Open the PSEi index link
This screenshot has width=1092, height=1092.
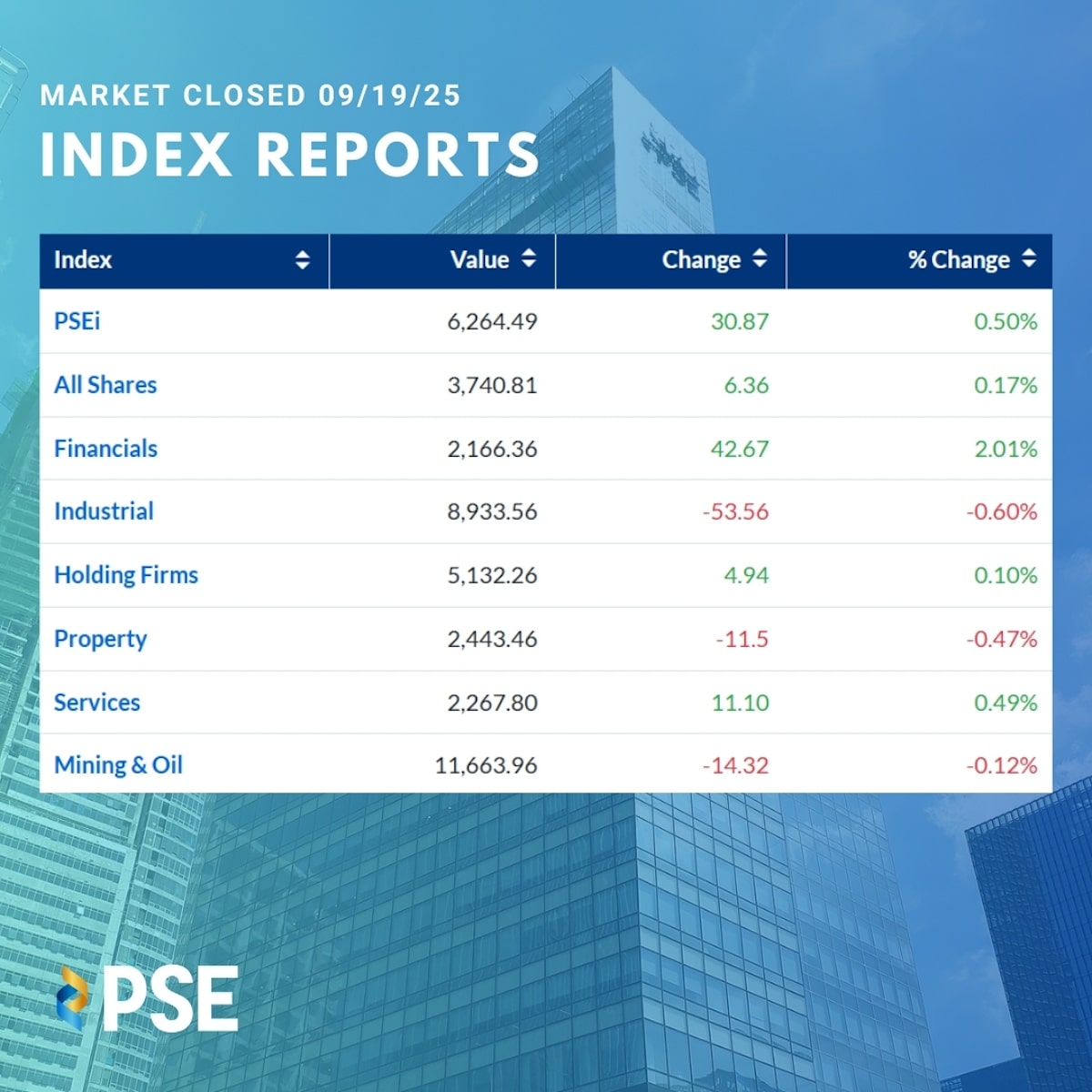click(76, 321)
